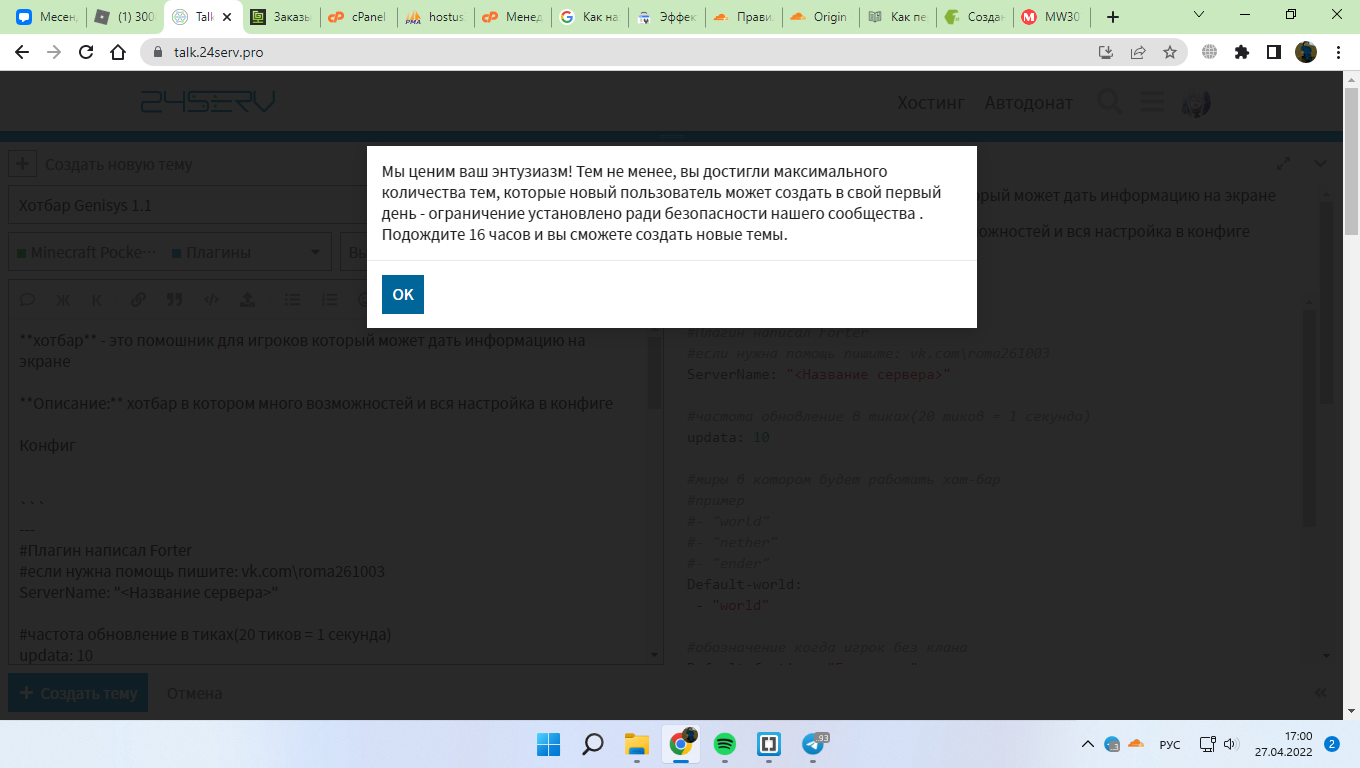Switch to the Origin browser tab

click(x=820, y=17)
